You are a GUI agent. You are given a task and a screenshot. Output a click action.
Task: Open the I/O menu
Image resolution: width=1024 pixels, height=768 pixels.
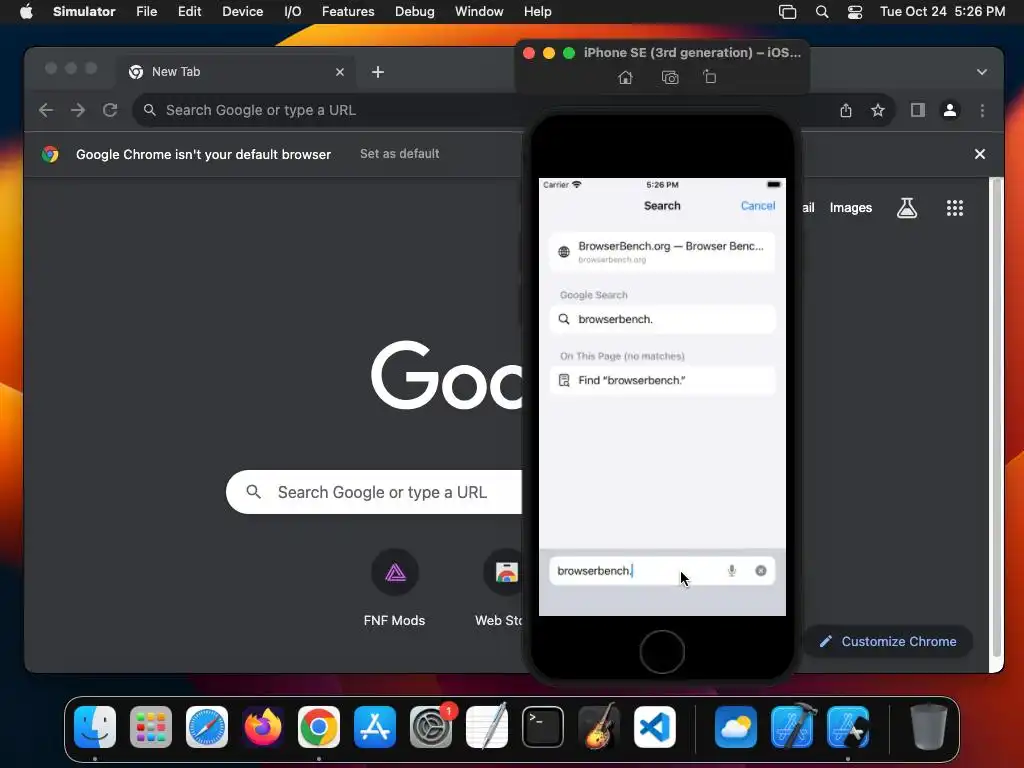point(293,12)
